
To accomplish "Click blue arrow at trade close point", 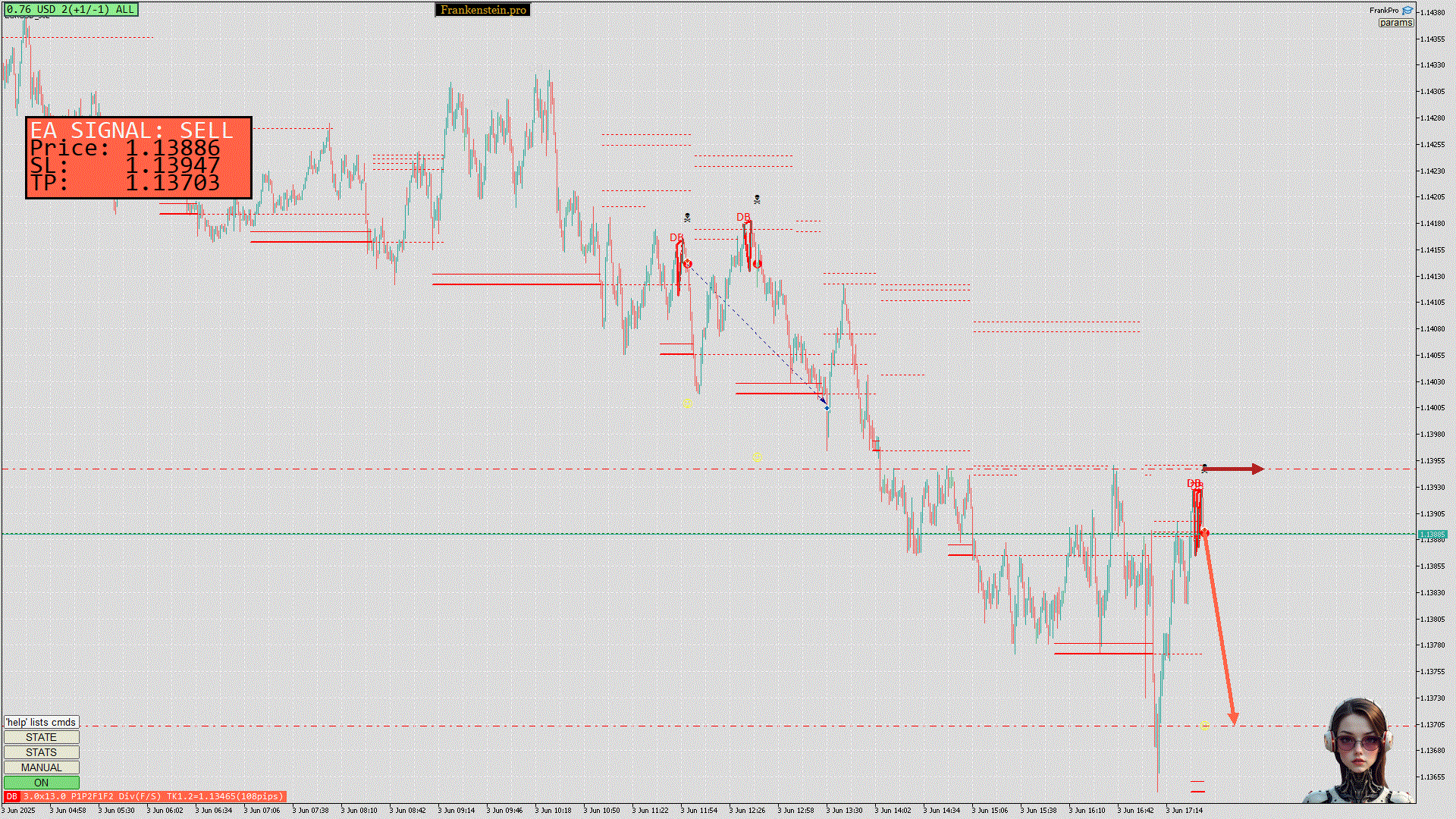I will click(827, 408).
